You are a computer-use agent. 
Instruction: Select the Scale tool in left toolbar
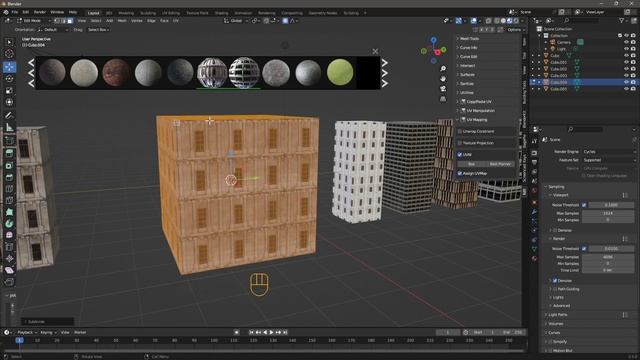point(9,90)
